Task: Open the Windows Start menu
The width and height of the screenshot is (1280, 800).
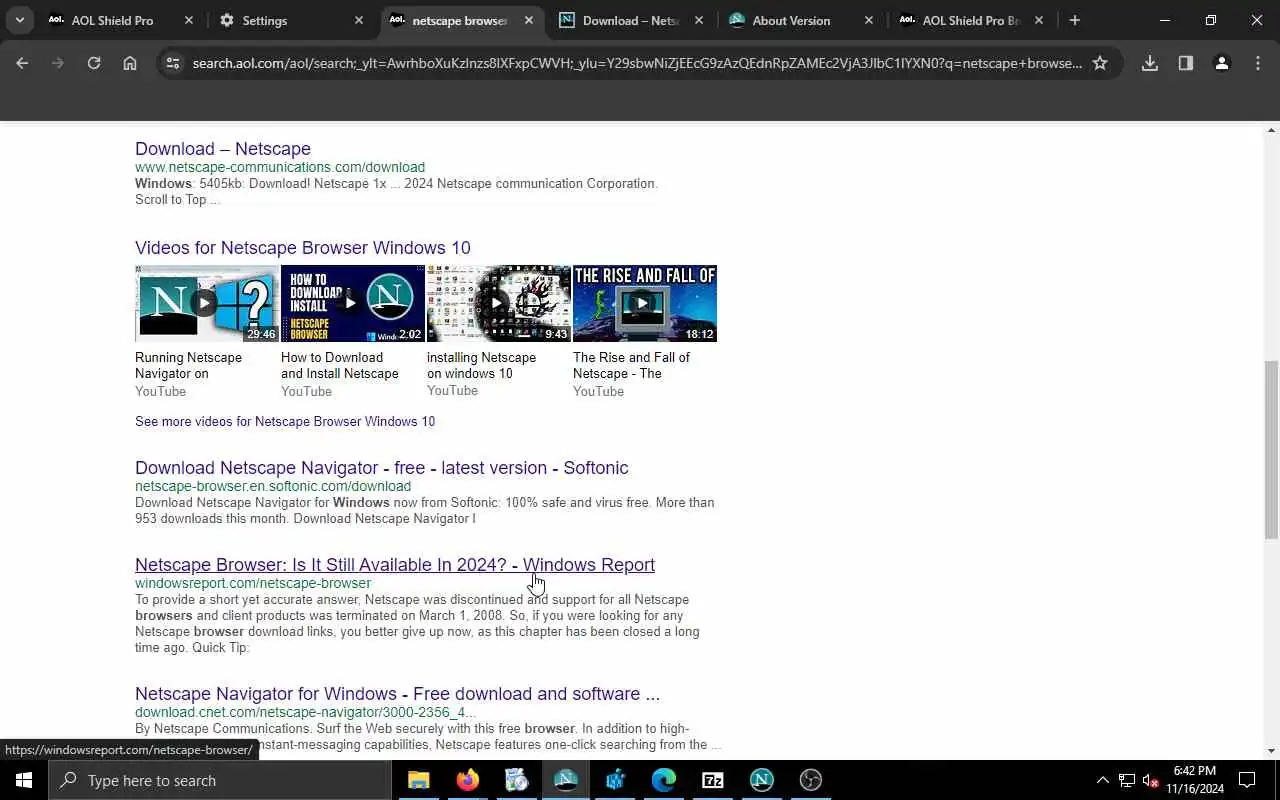Action: [24, 780]
